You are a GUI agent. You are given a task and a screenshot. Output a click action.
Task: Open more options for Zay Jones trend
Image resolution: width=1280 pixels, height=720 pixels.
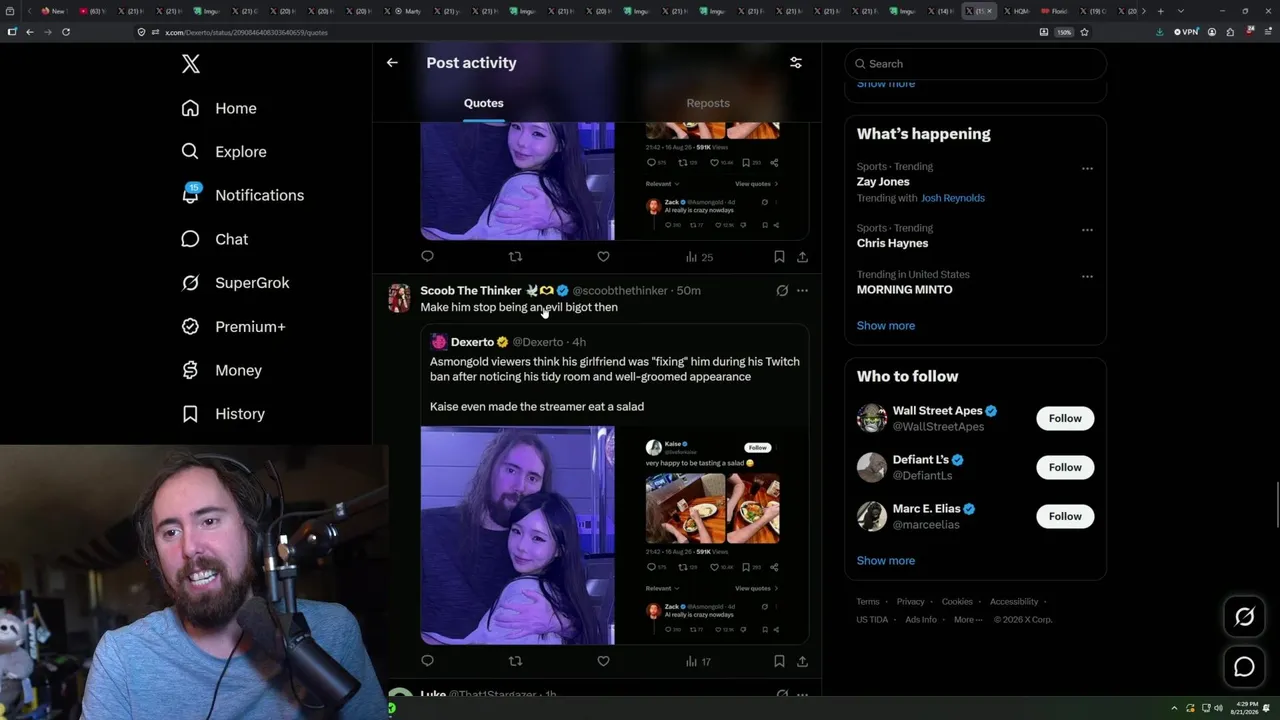1087,168
